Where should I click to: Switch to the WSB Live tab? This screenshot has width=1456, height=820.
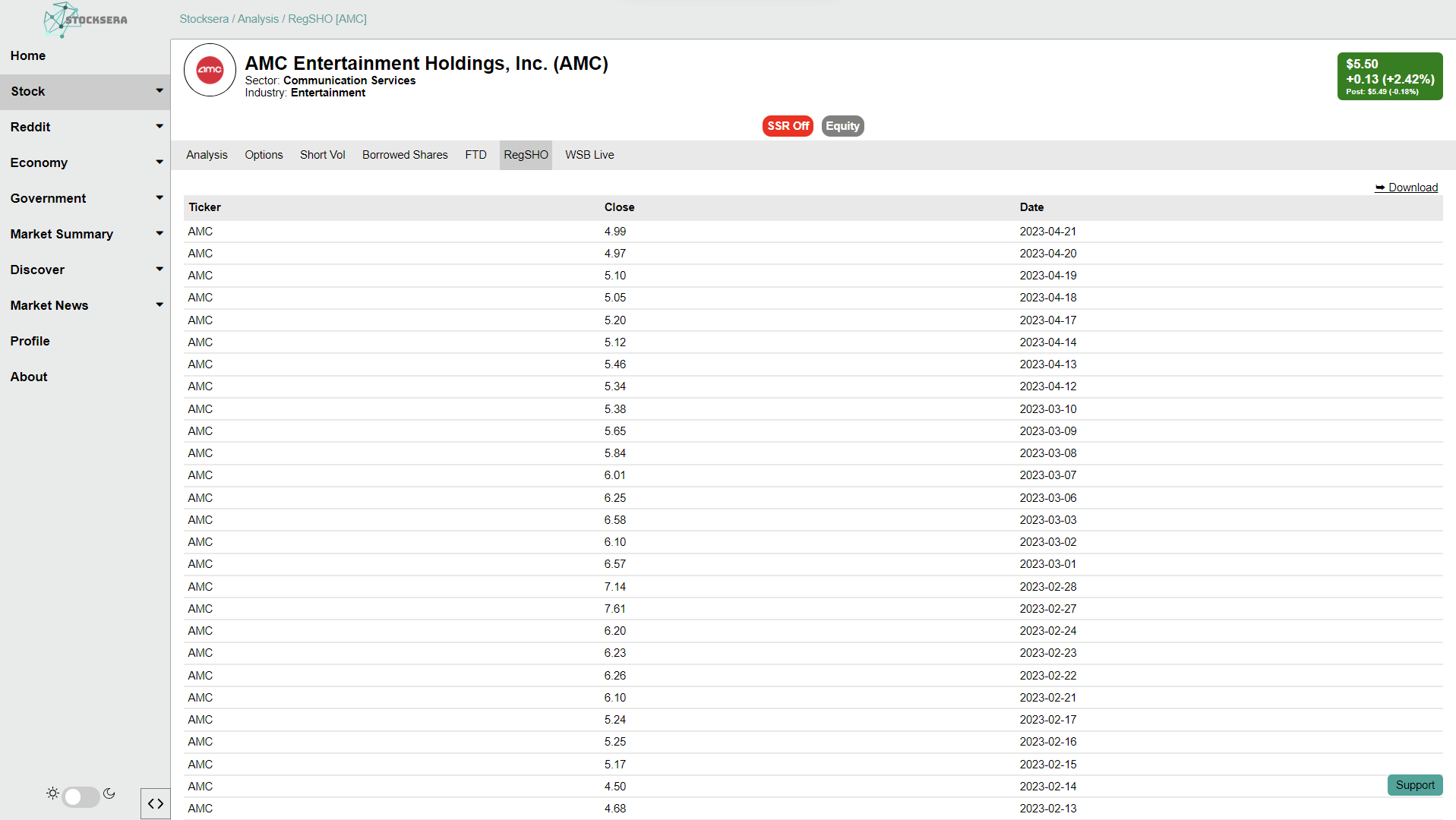[589, 155]
